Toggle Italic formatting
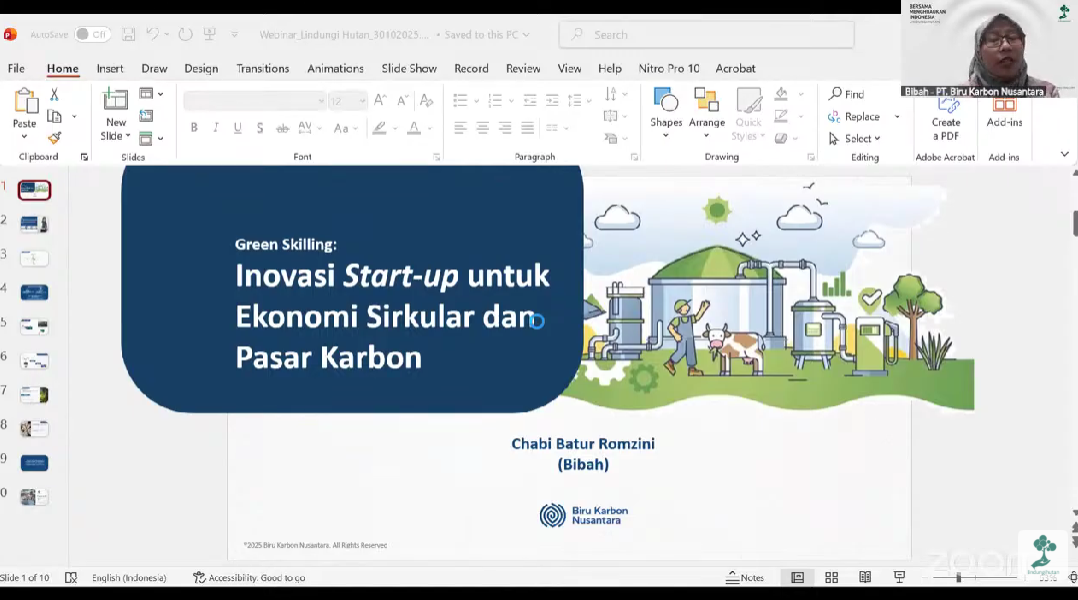This screenshot has height=600, width=1078. click(x=216, y=128)
